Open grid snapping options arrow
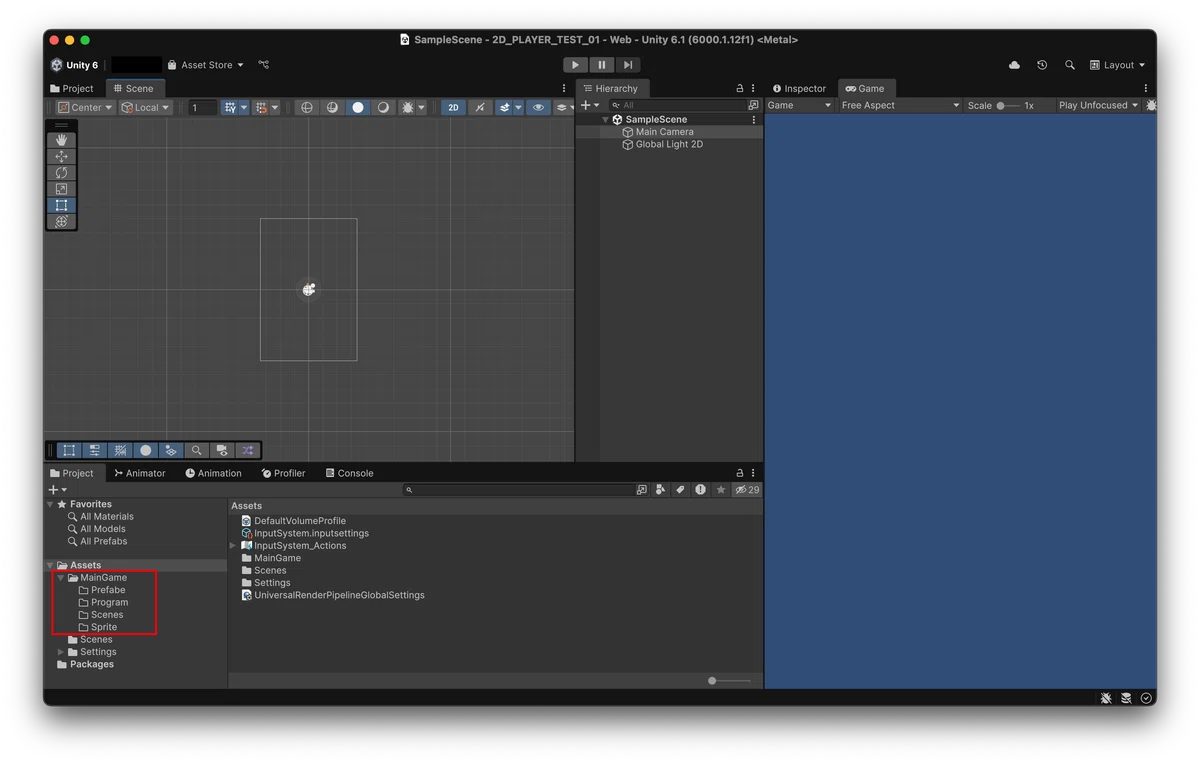This screenshot has width=1200, height=763. pos(244,107)
